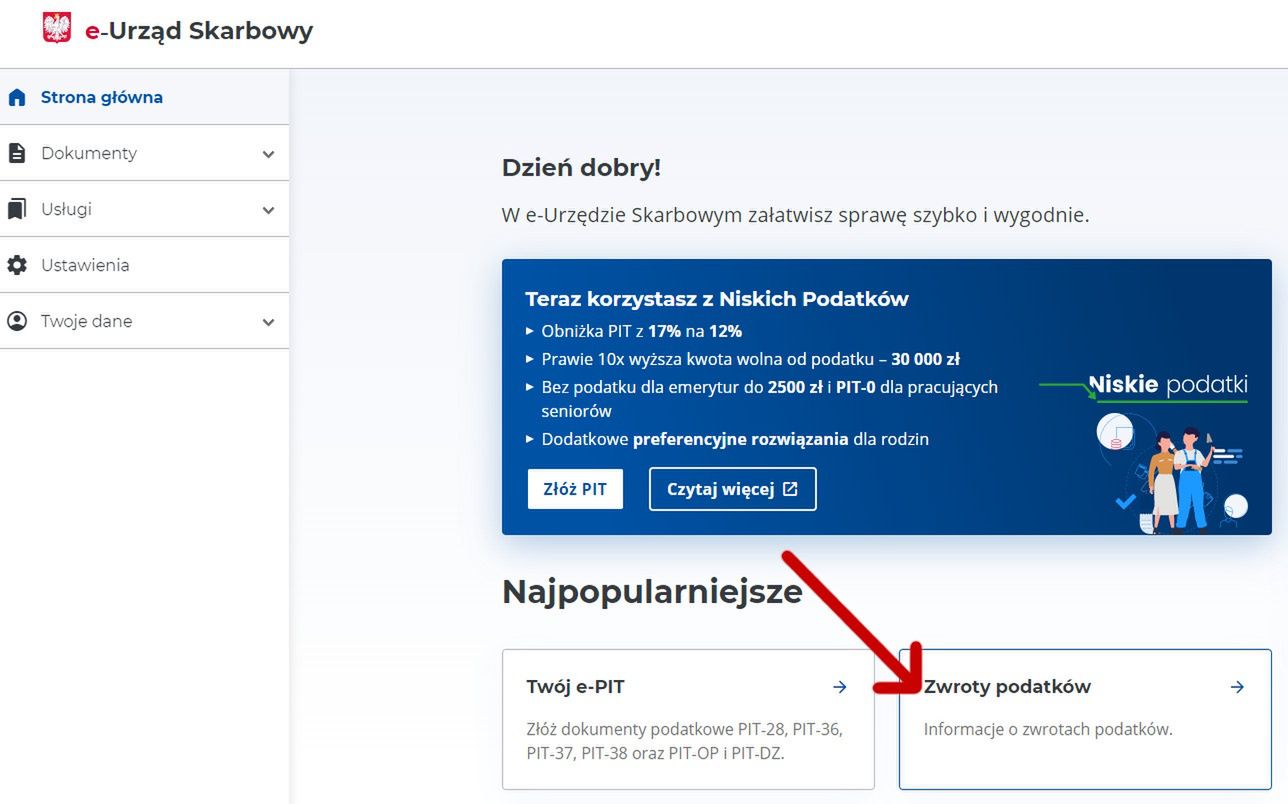Open settings via the Ustawienia gear icon
This screenshot has width=1288, height=804.
(x=15, y=265)
